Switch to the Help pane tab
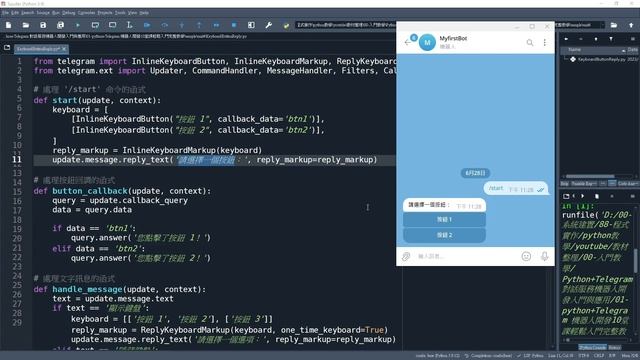 point(565,184)
